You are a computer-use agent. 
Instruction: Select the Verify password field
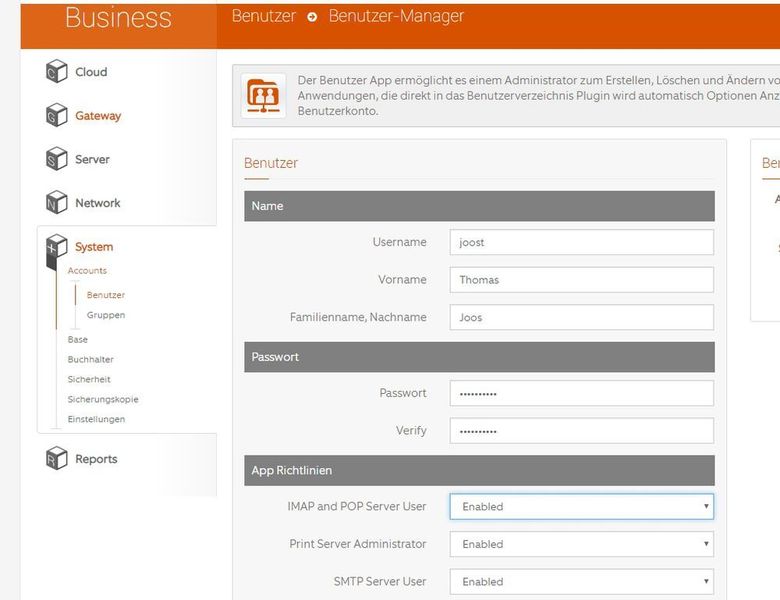tap(581, 431)
